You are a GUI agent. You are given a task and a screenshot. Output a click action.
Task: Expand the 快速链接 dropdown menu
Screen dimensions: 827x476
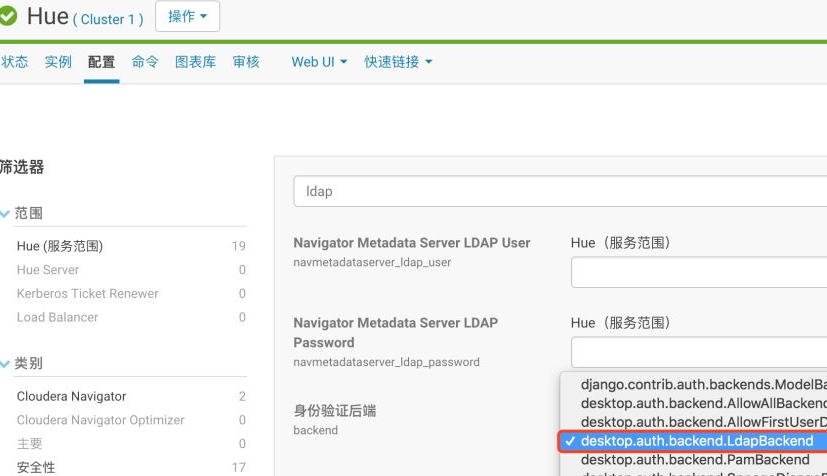[398, 62]
